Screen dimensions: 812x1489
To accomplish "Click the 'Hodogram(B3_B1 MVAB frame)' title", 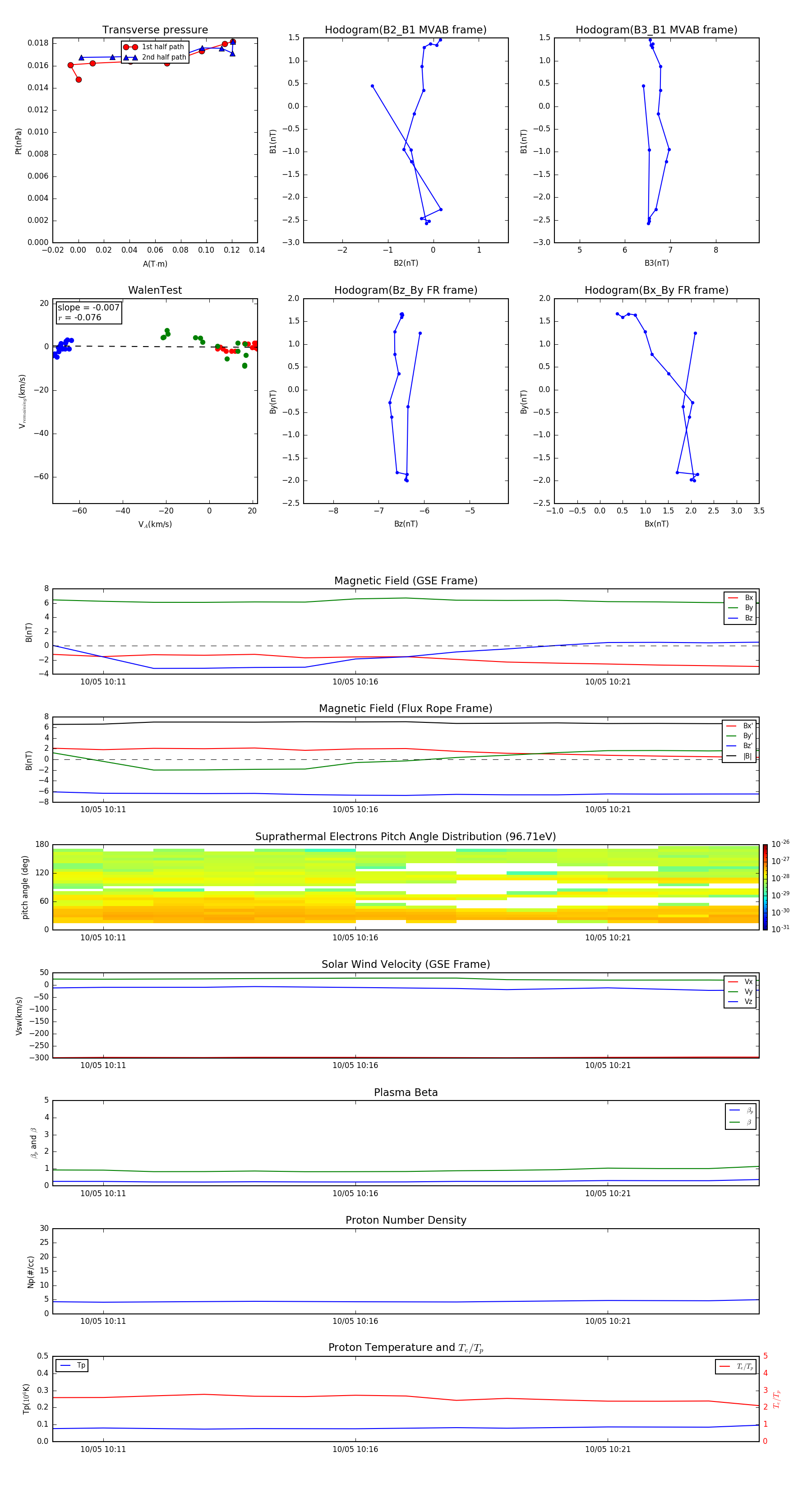I will click(x=656, y=30).
